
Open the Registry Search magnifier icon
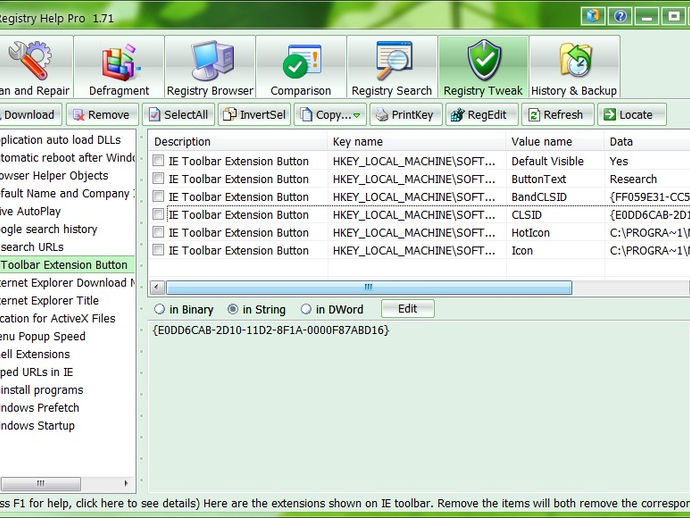pyautogui.click(x=393, y=60)
